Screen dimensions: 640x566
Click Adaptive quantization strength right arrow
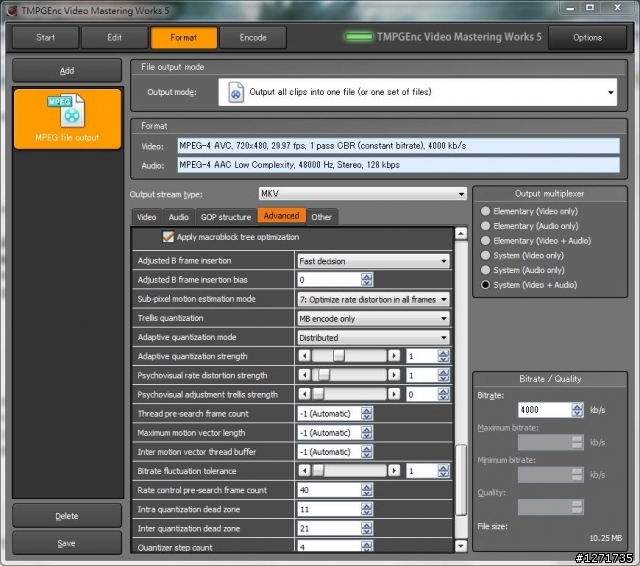(394, 356)
